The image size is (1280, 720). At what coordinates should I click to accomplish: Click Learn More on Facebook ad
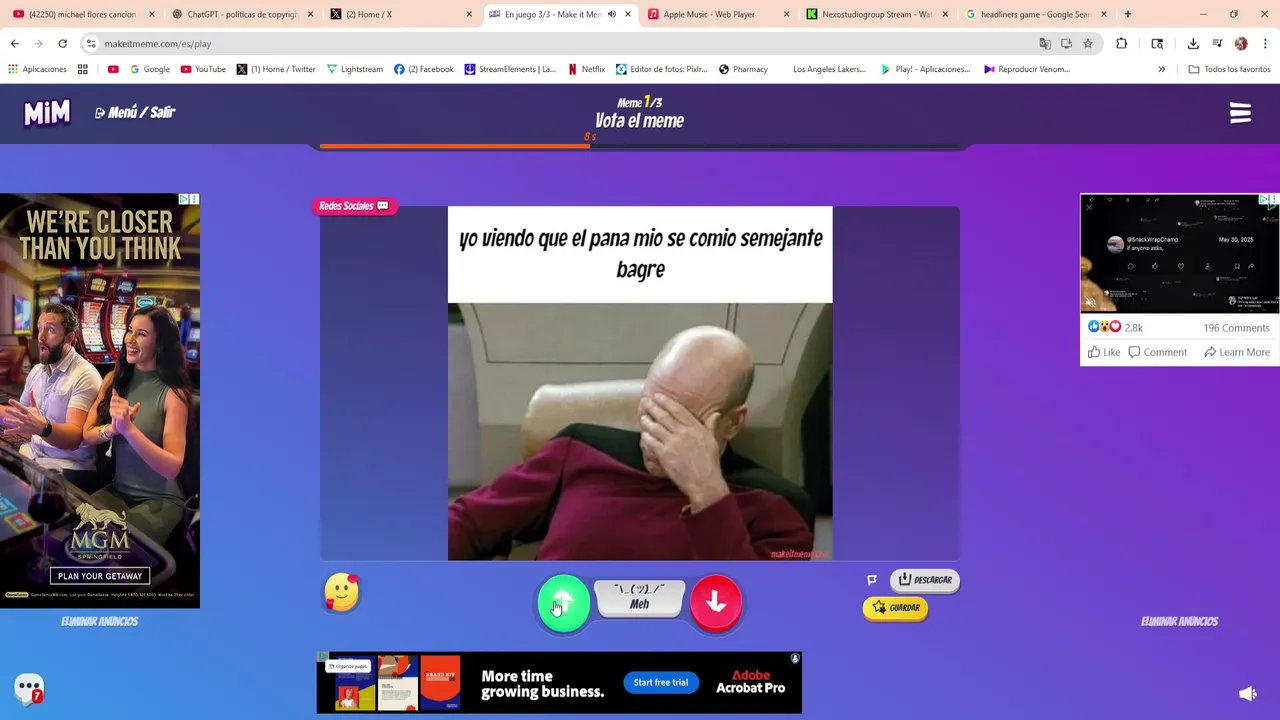[1237, 352]
